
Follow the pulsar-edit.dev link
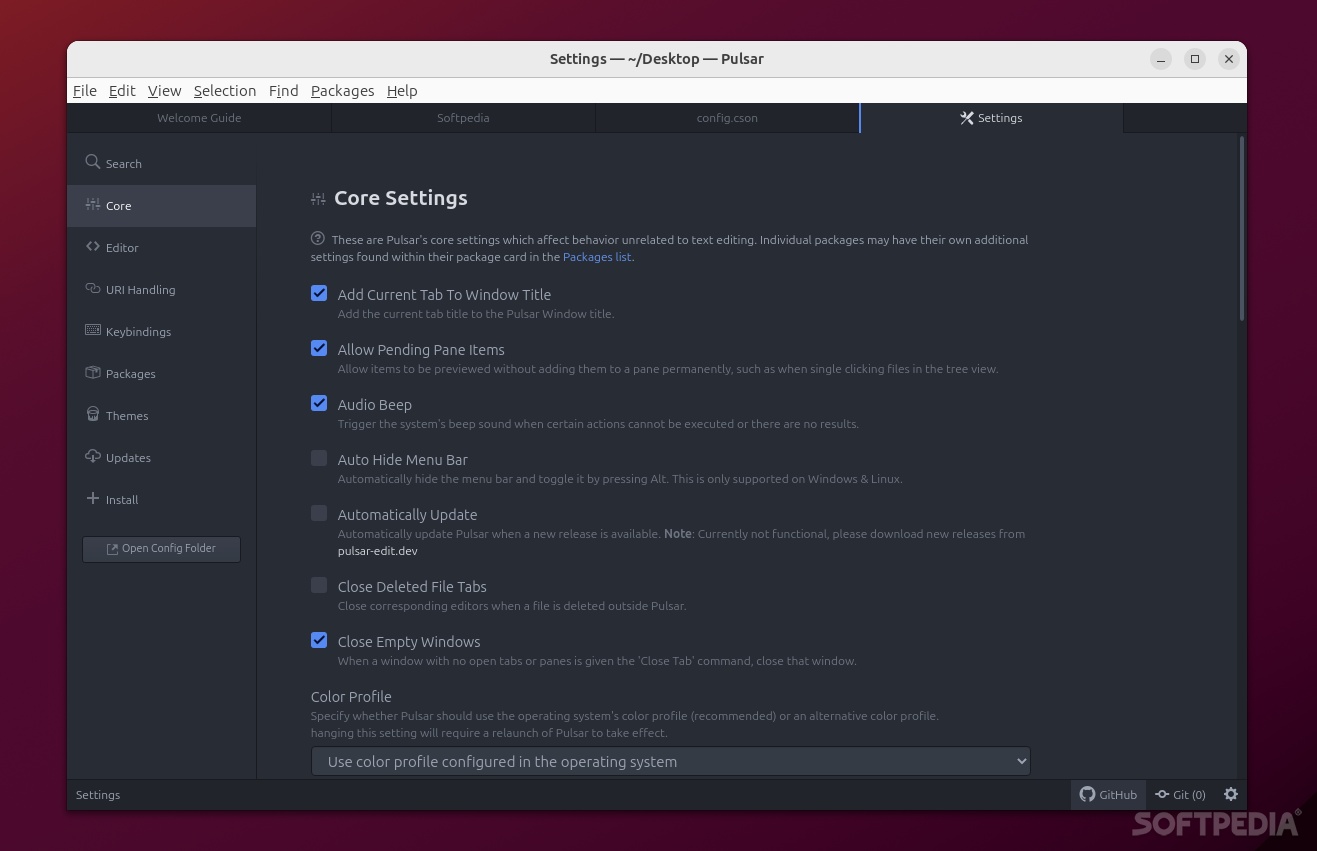[x=377, y=550]
